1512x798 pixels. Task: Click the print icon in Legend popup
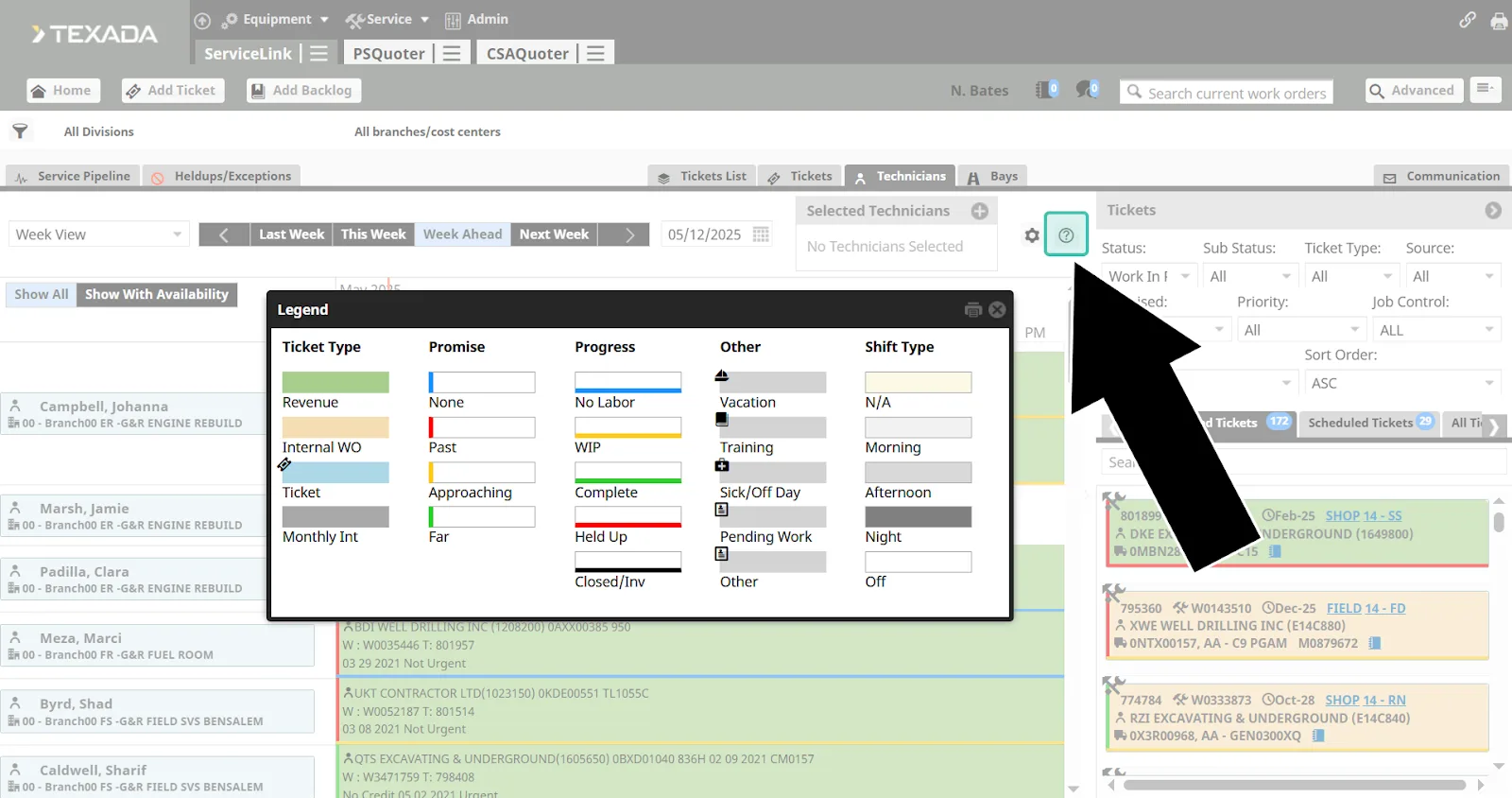coord(973,310)
